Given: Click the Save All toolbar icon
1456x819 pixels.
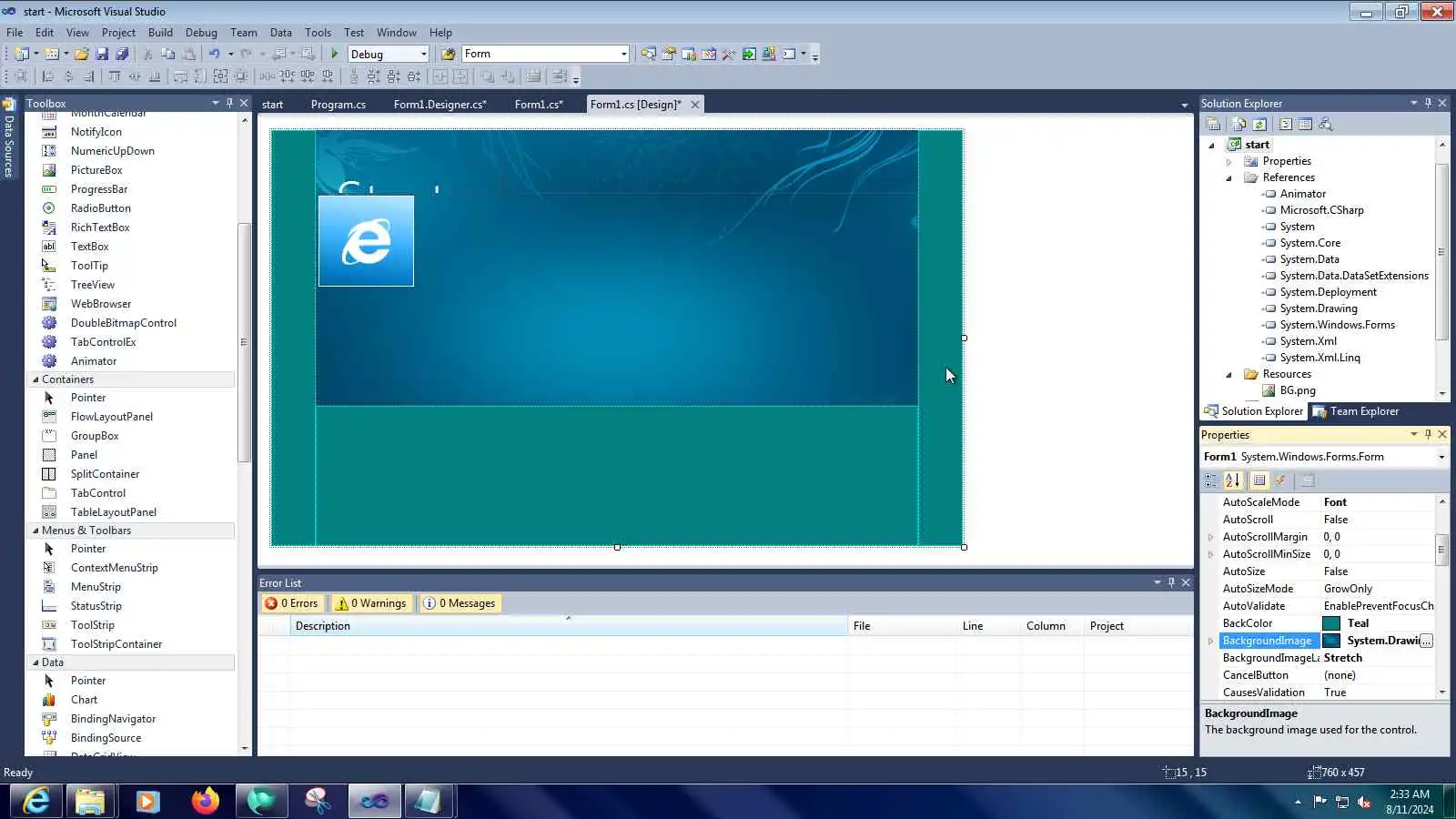Looking at the screenshot, I should click(x=122, y=54).
